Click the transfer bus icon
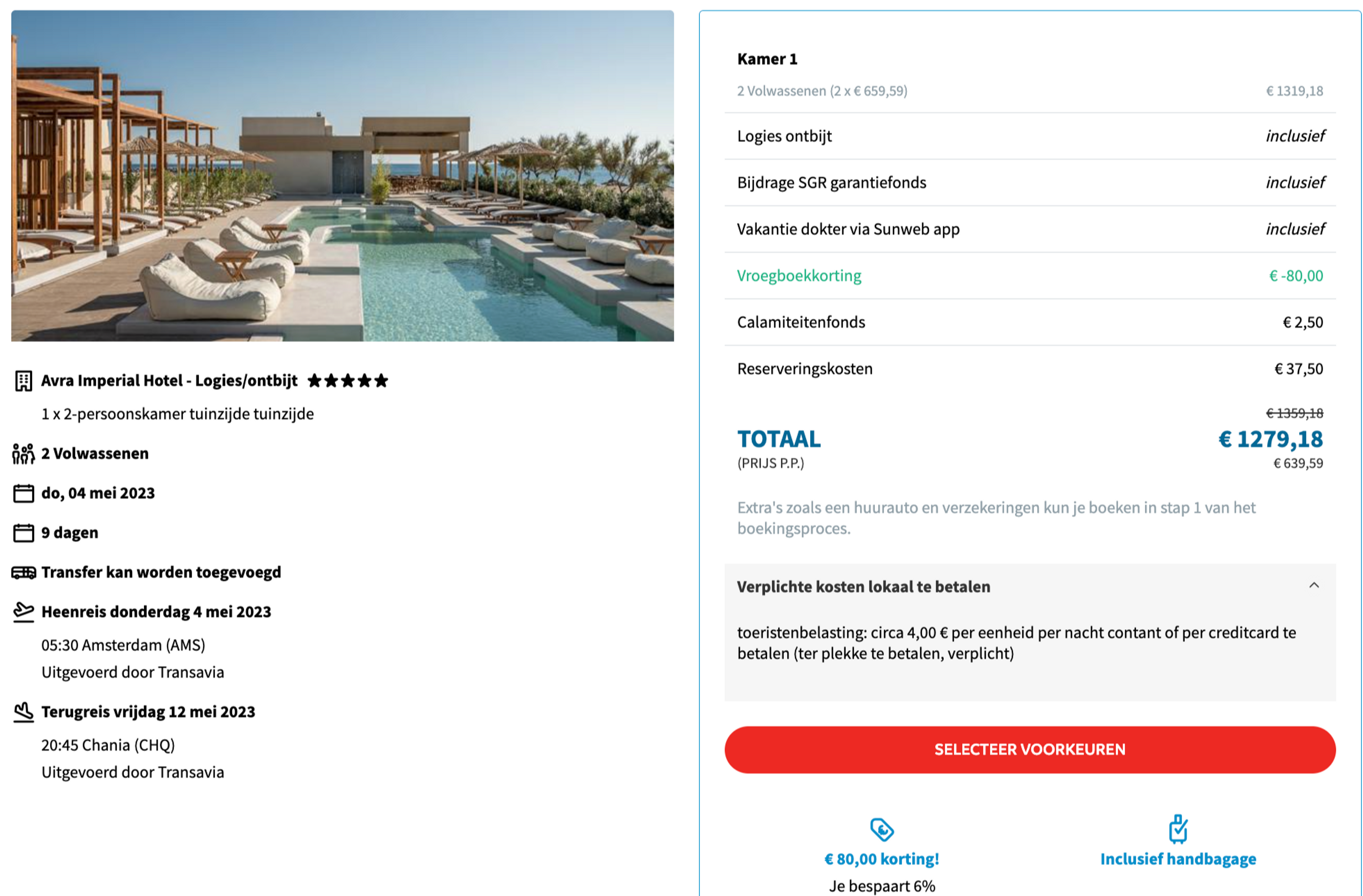Image resolution: width=1363 pixels, height=896 pixels. pyautogui.click(x=23, y=572)
